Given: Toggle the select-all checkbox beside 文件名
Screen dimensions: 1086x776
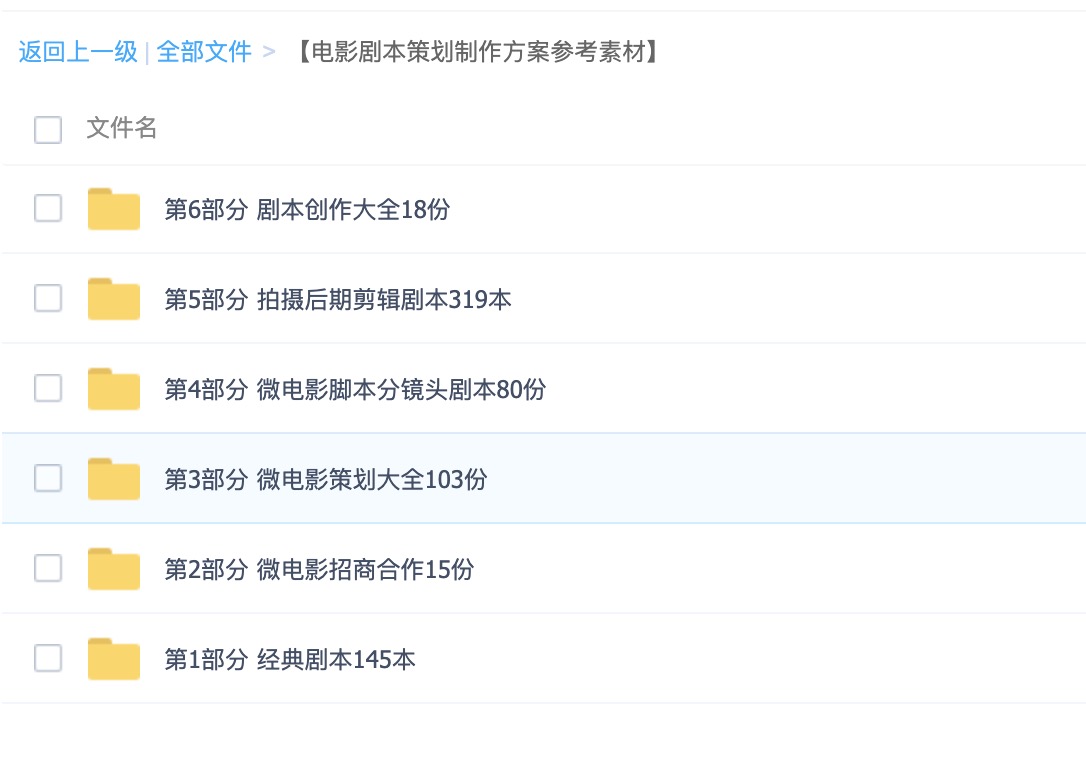Looking at the screenshot, I should [x=48, y=130].
